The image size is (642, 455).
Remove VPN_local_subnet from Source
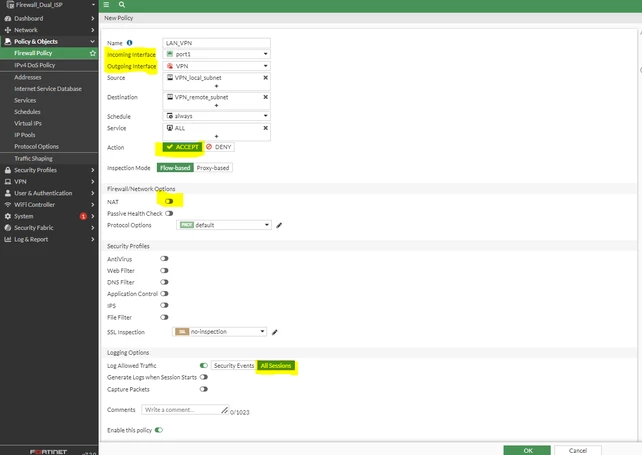click(x=265, y=77)
